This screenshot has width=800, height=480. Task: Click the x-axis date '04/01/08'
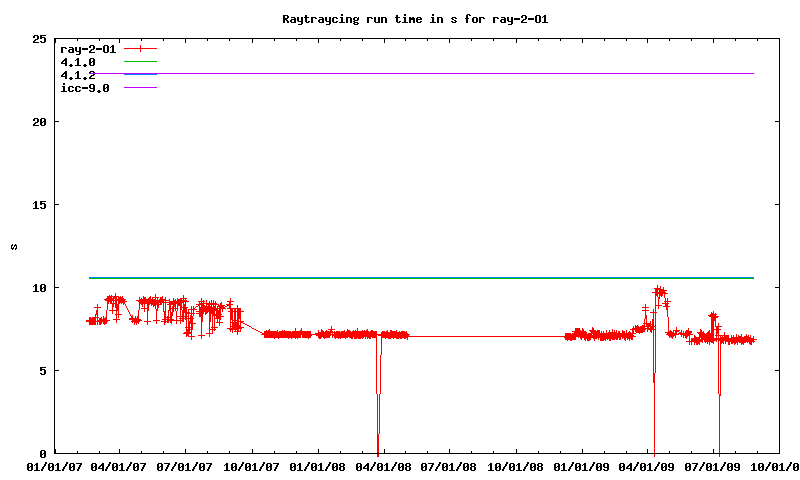click(x=384, y=466)
